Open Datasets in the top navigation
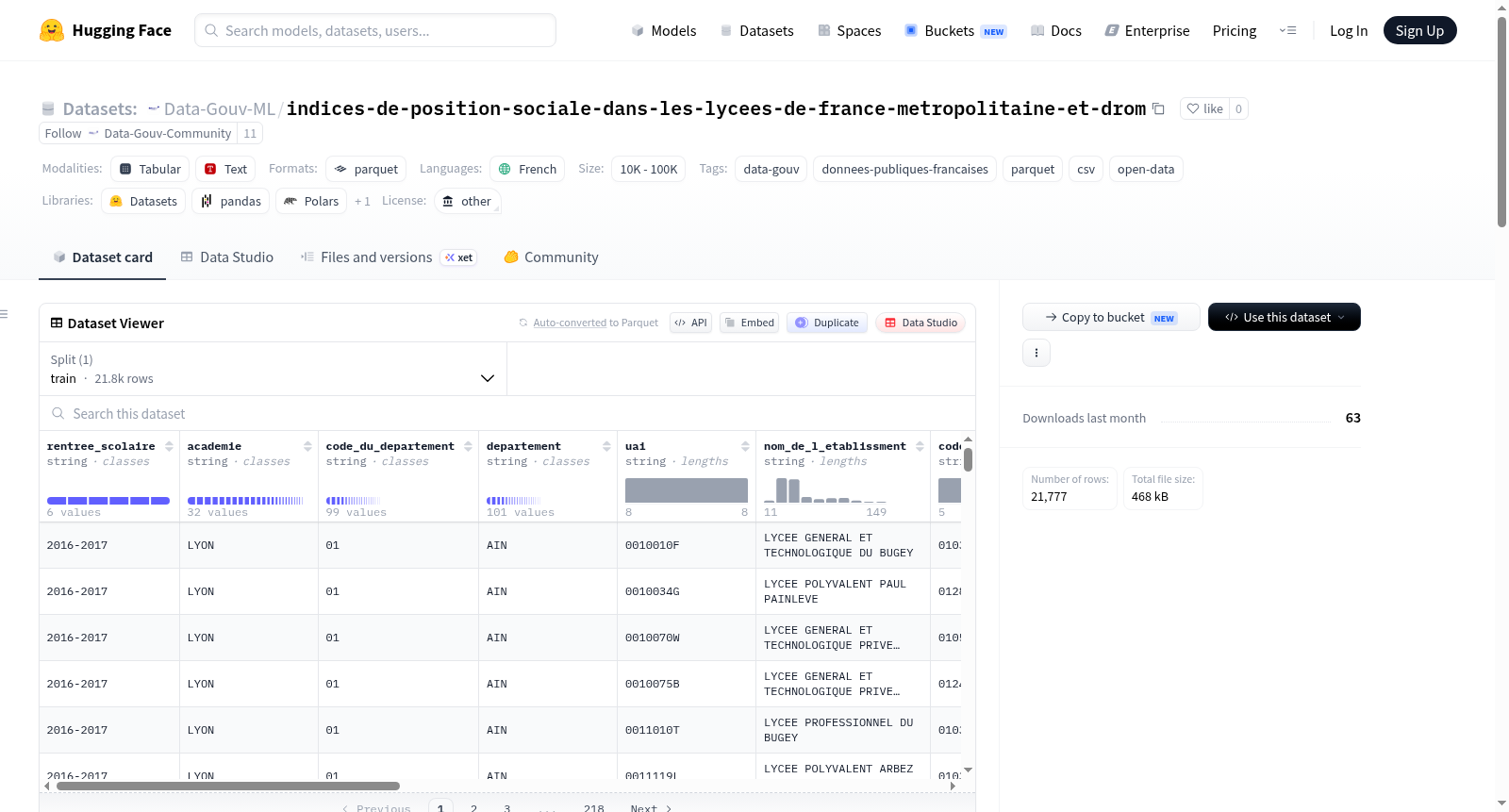 [x=757, y=30]
